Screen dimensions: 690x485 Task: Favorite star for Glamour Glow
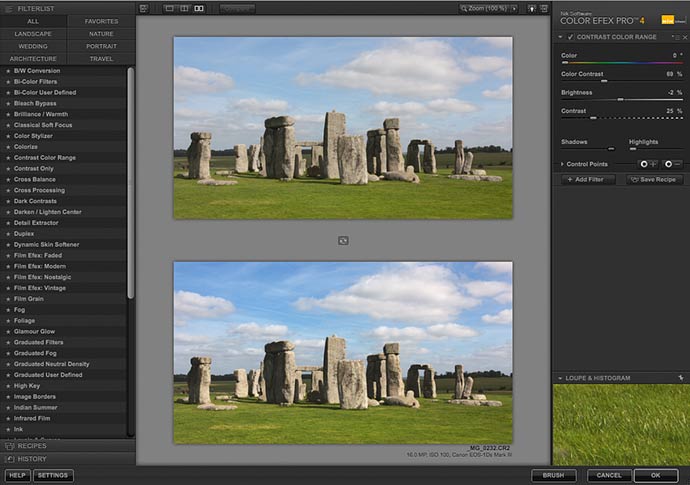click(x=8, y=331)
